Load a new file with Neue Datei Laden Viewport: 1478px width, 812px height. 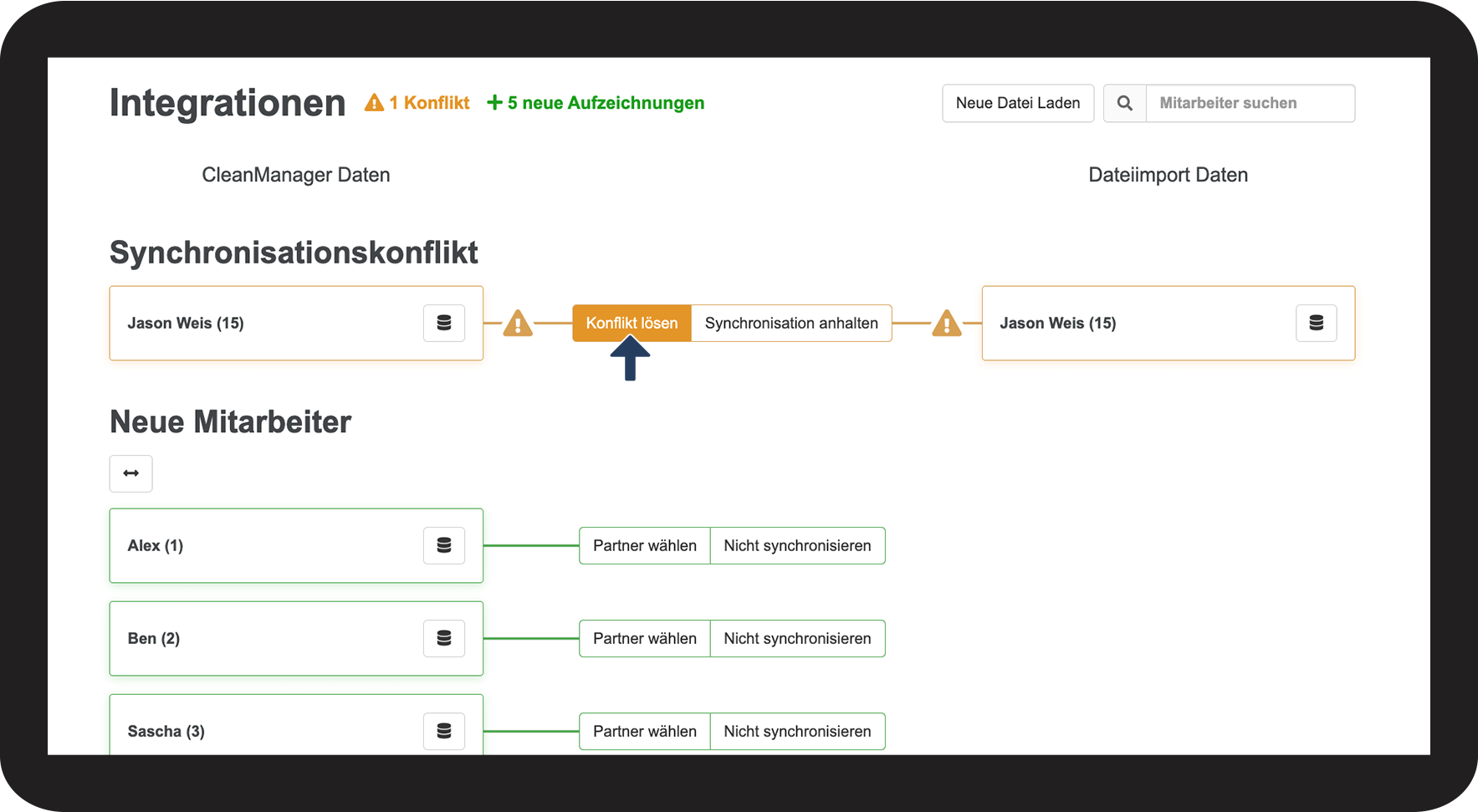1018,103
